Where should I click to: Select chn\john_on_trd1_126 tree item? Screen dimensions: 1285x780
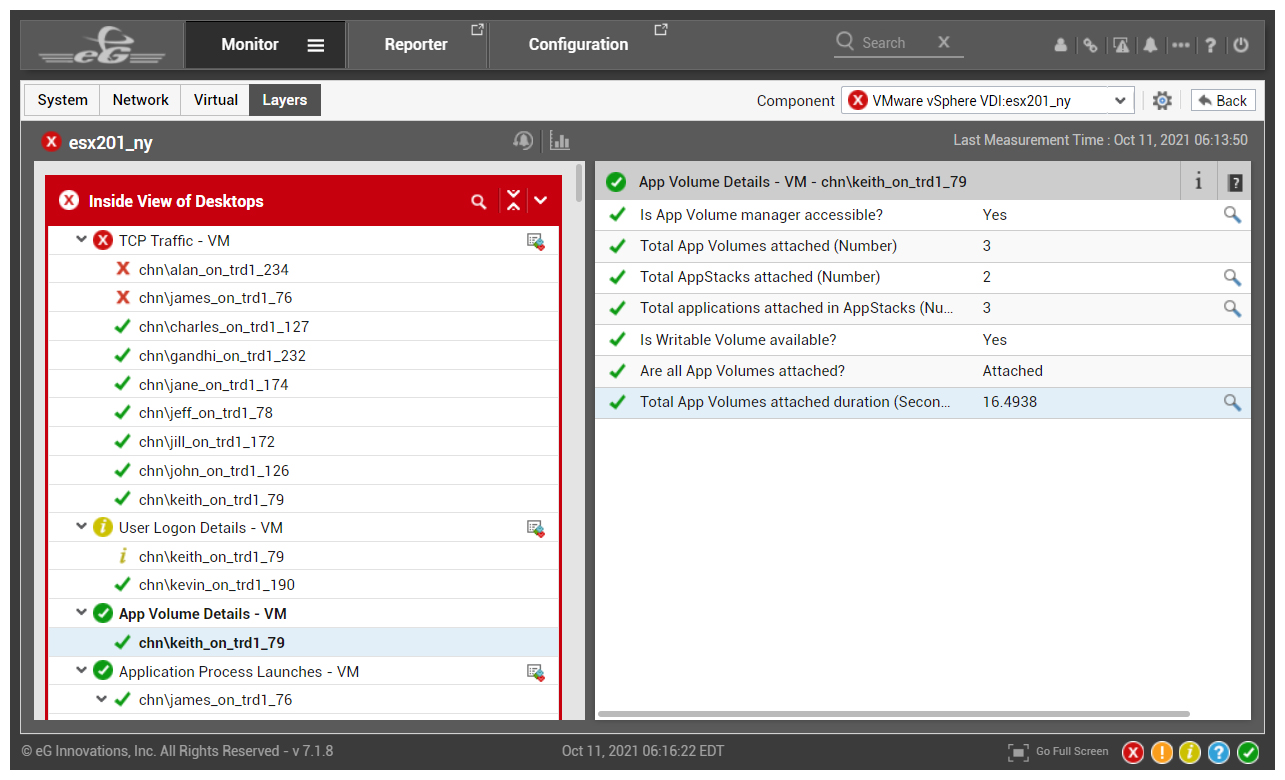click(214, 471)
